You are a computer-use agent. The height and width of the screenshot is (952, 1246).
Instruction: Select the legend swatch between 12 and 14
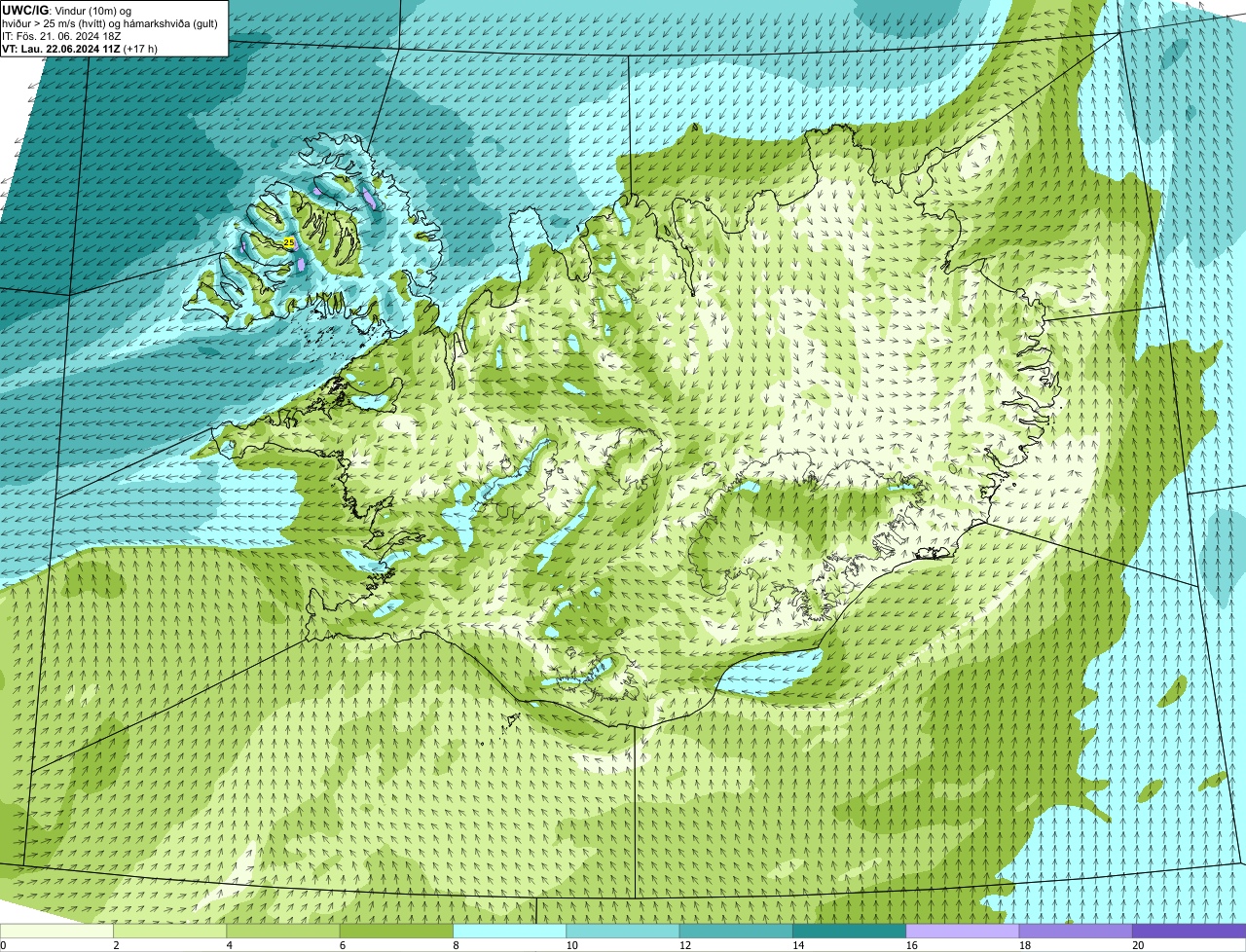(x=736, y=931)
